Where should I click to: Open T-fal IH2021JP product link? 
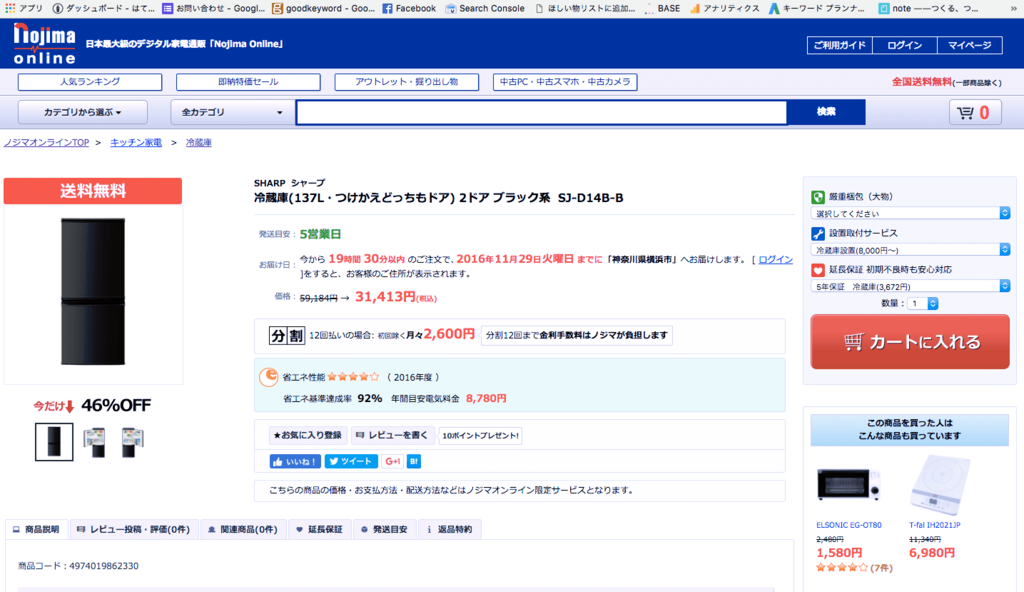(x=935, y=525)
